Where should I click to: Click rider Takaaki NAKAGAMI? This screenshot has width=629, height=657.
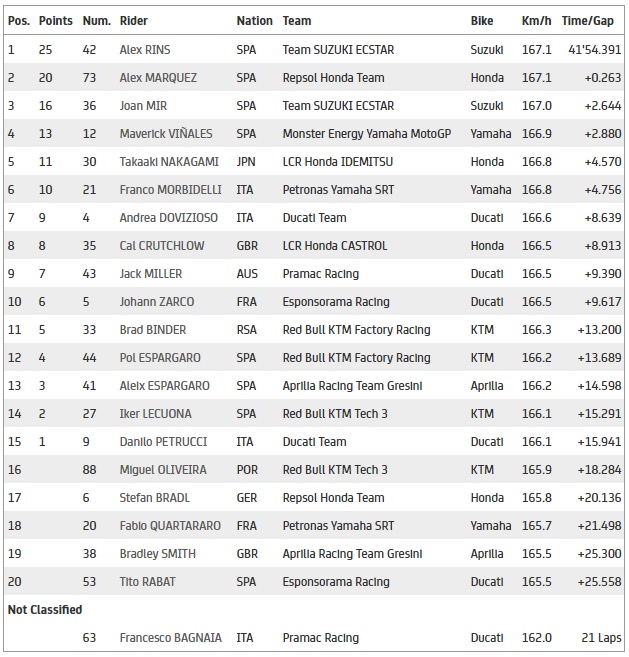tap(167, 161)
